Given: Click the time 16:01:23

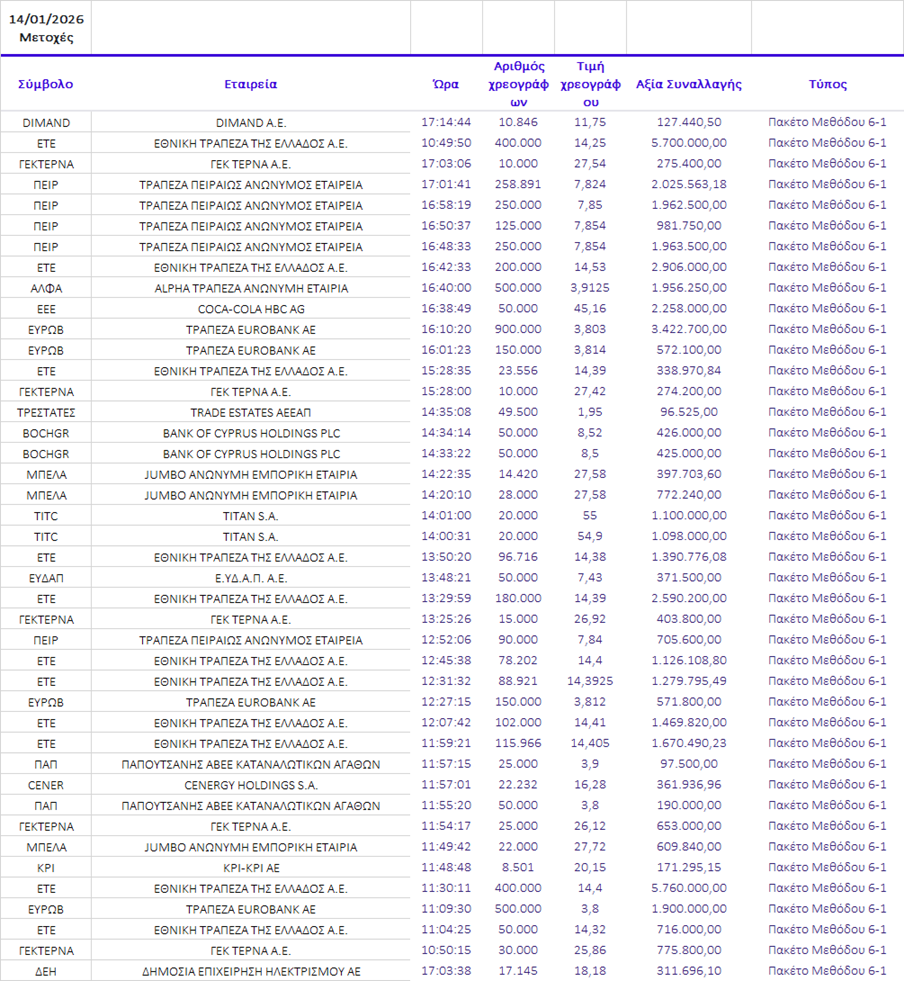Looking at the screenshot, I should coord(446,349).
